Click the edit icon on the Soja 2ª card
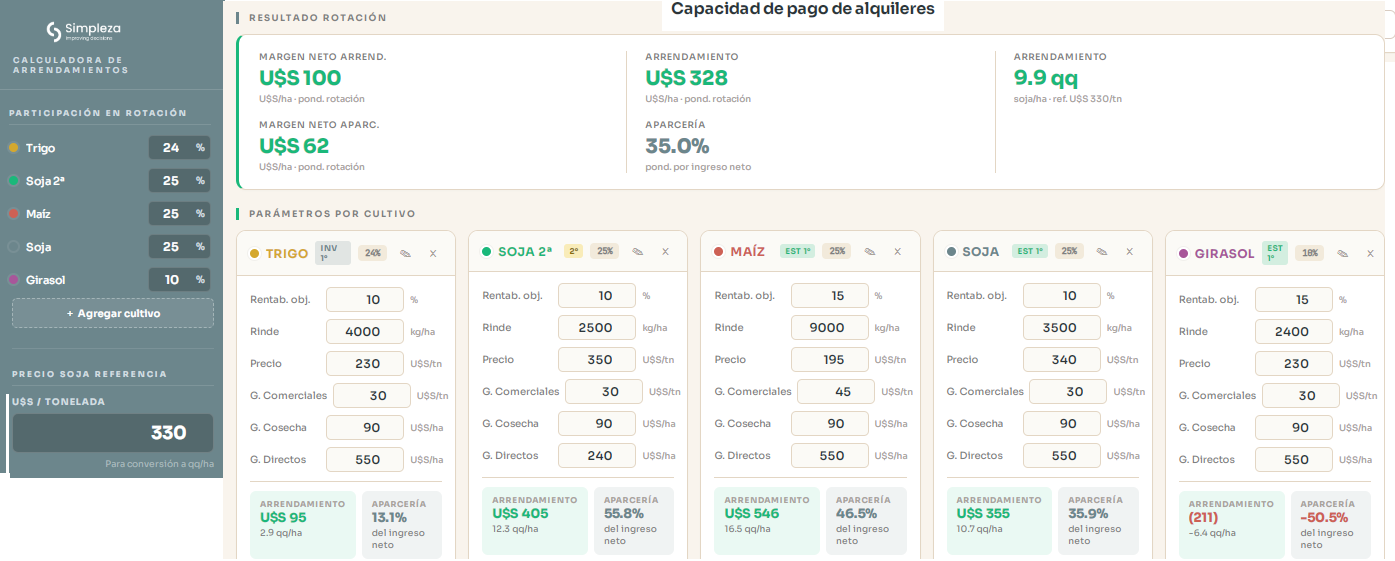The height and width of the screenshot is (561, 1395). point(637,252)
